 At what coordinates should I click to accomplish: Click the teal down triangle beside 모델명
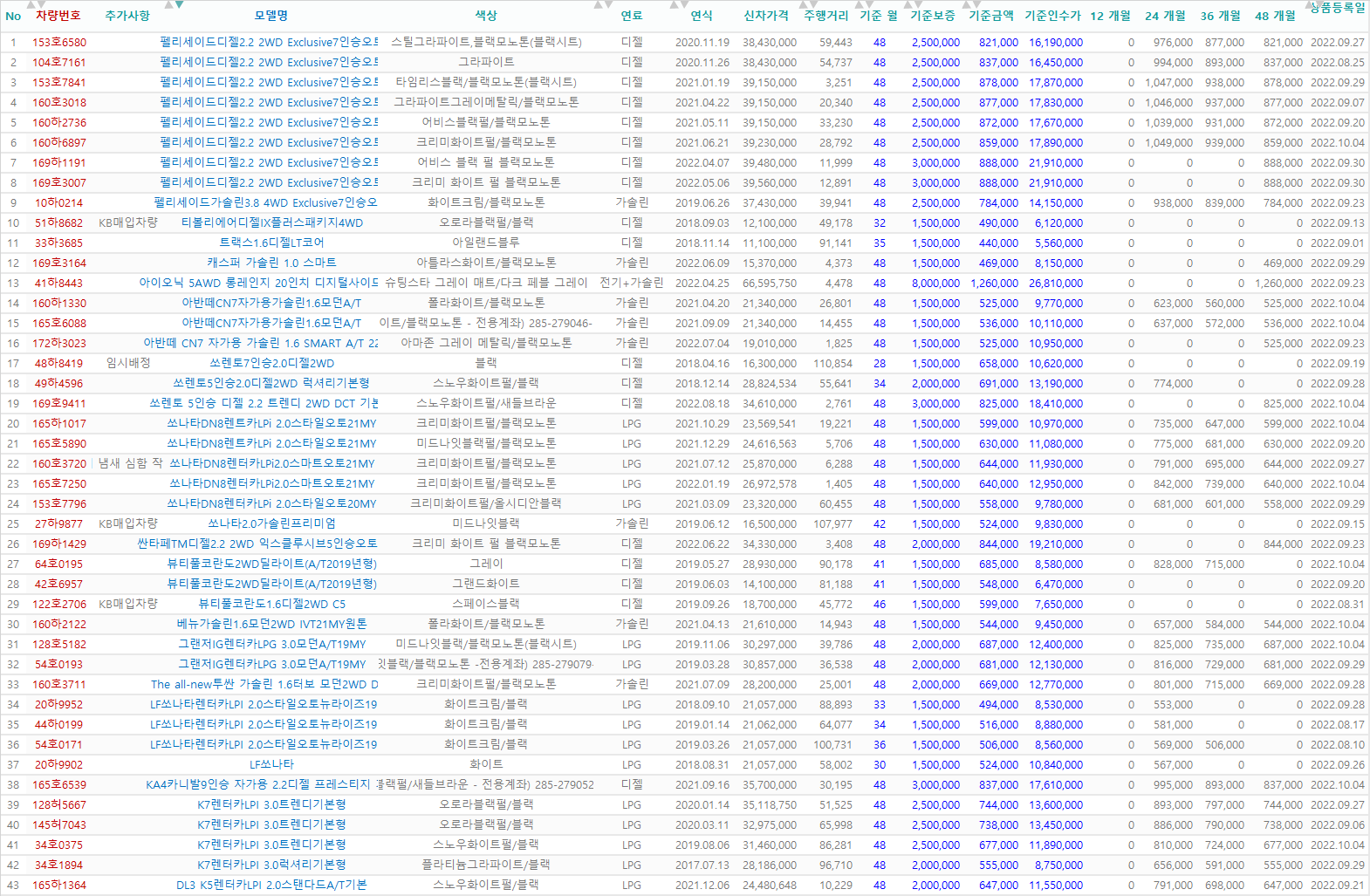[x=179, y=3]
